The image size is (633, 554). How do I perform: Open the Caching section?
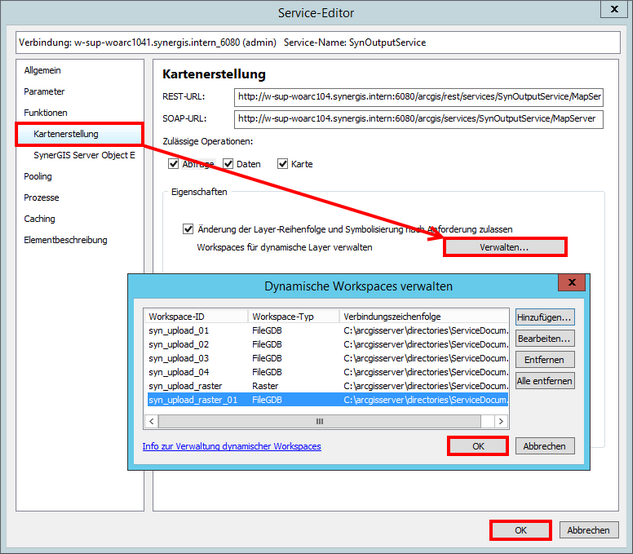point(39,219)
